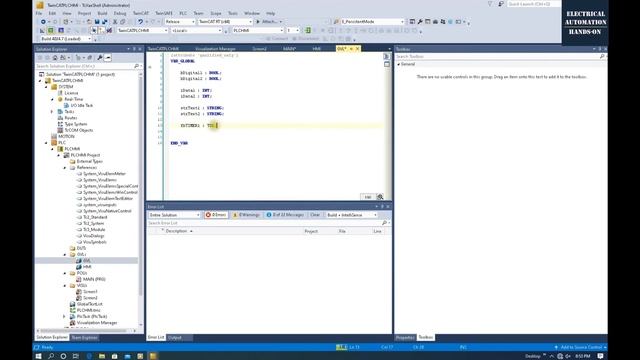The height and width of the screenshot is (360, 640).
Task: Expand the Tasks tree node
Action: coord(52,111)
